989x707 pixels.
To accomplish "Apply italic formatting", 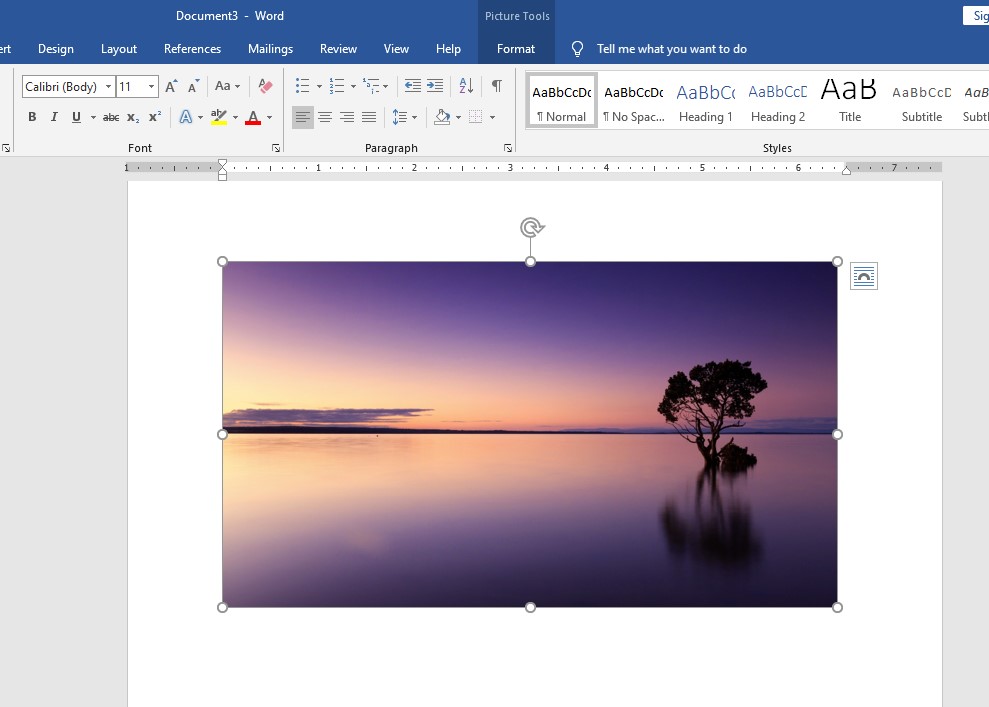I will [53, 117].
